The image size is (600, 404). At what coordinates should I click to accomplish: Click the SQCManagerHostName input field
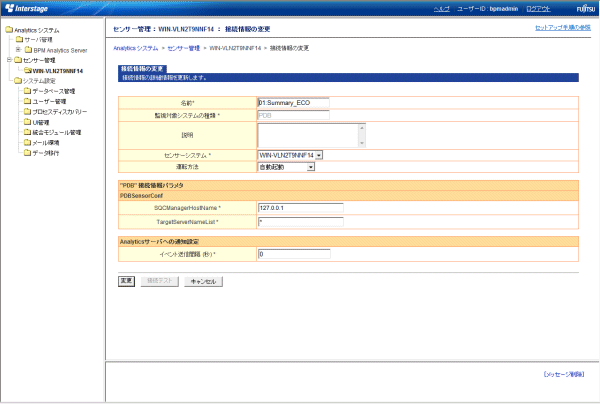click(301, 208)
